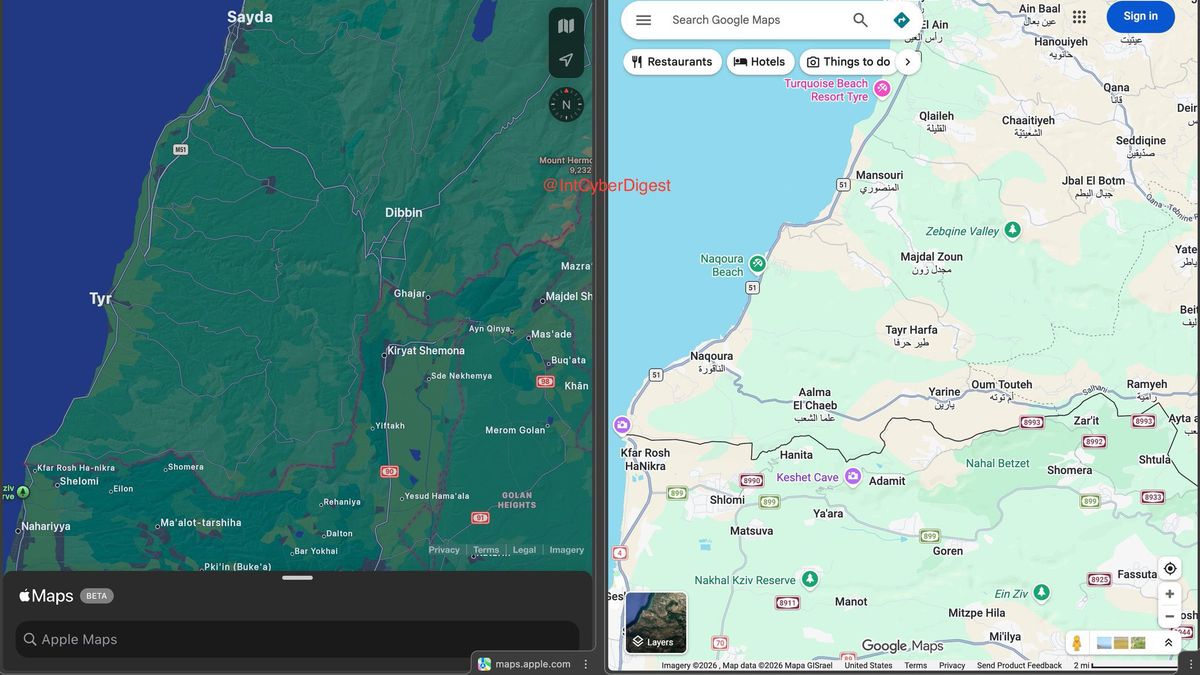Select the Hotels category chip
This screenshot has height=675, width=1200.
[761, 62]
